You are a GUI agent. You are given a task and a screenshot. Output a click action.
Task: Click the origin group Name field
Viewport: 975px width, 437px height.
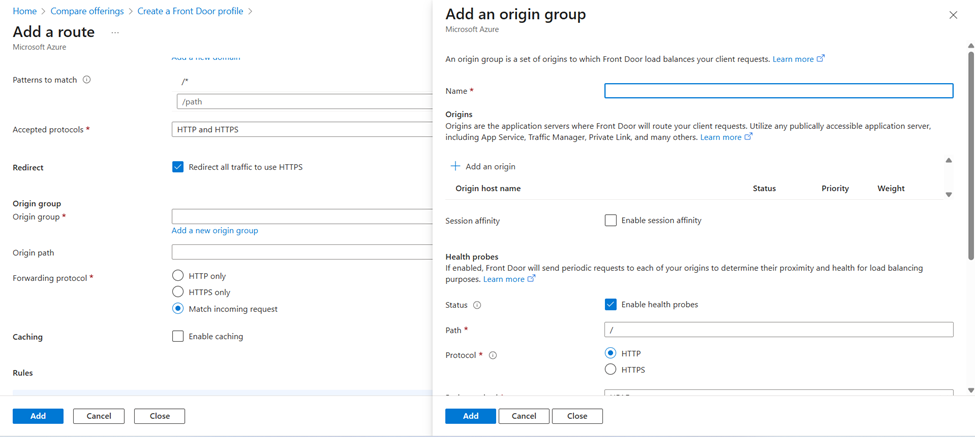pos(779,91)
